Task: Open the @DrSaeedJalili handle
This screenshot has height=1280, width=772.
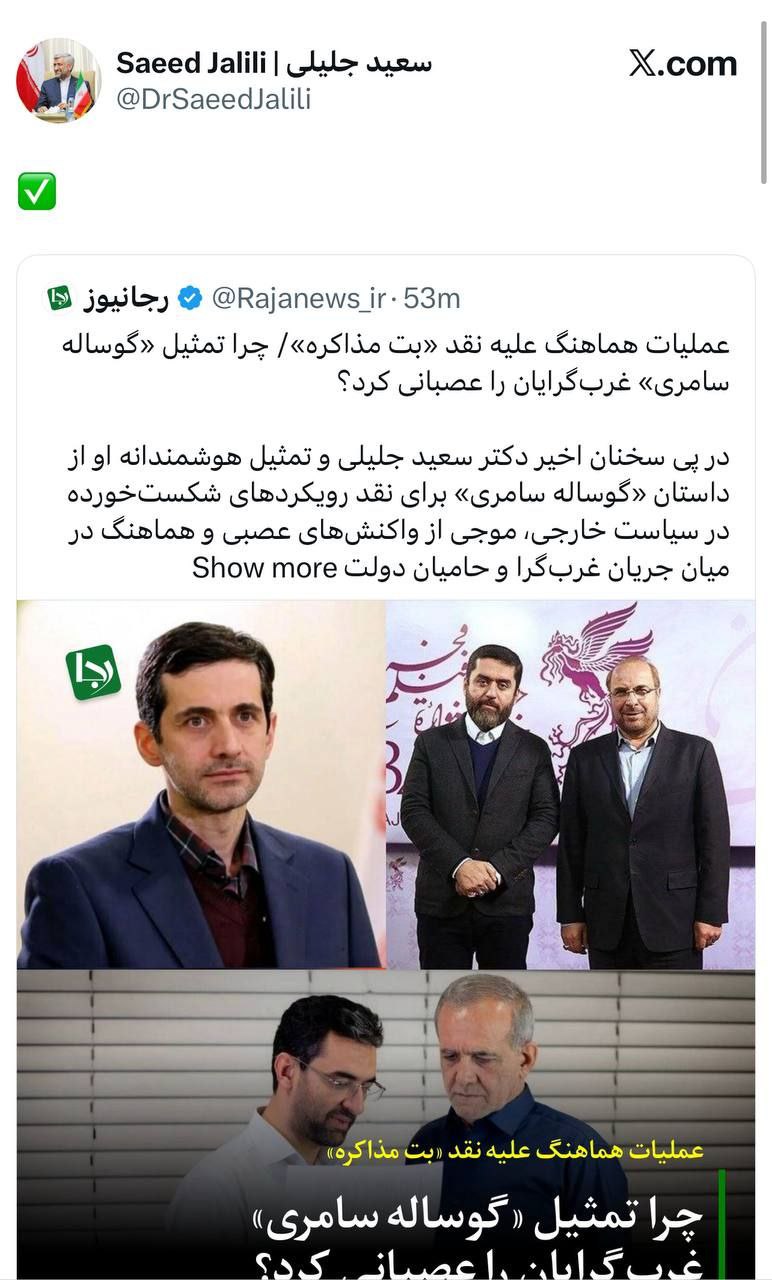Action: (x=214, y=99)
